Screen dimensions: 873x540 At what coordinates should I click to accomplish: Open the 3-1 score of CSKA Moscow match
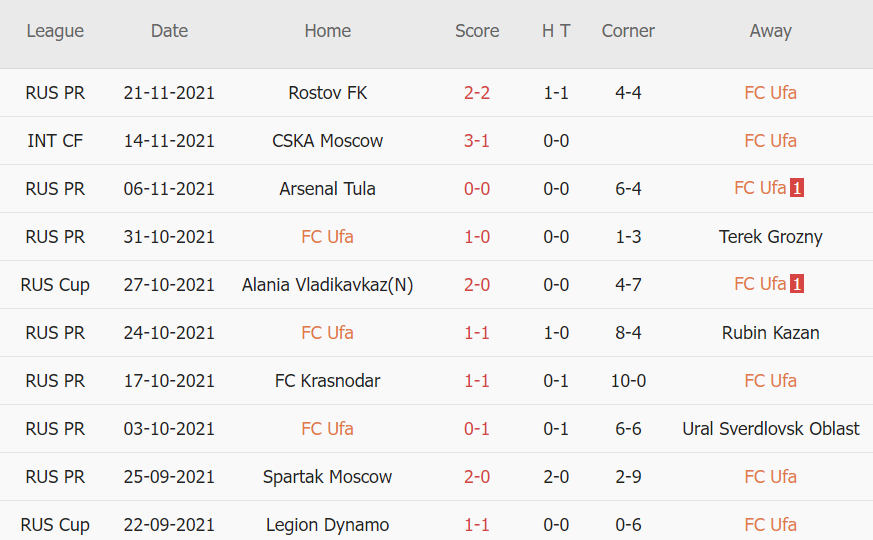476,141
